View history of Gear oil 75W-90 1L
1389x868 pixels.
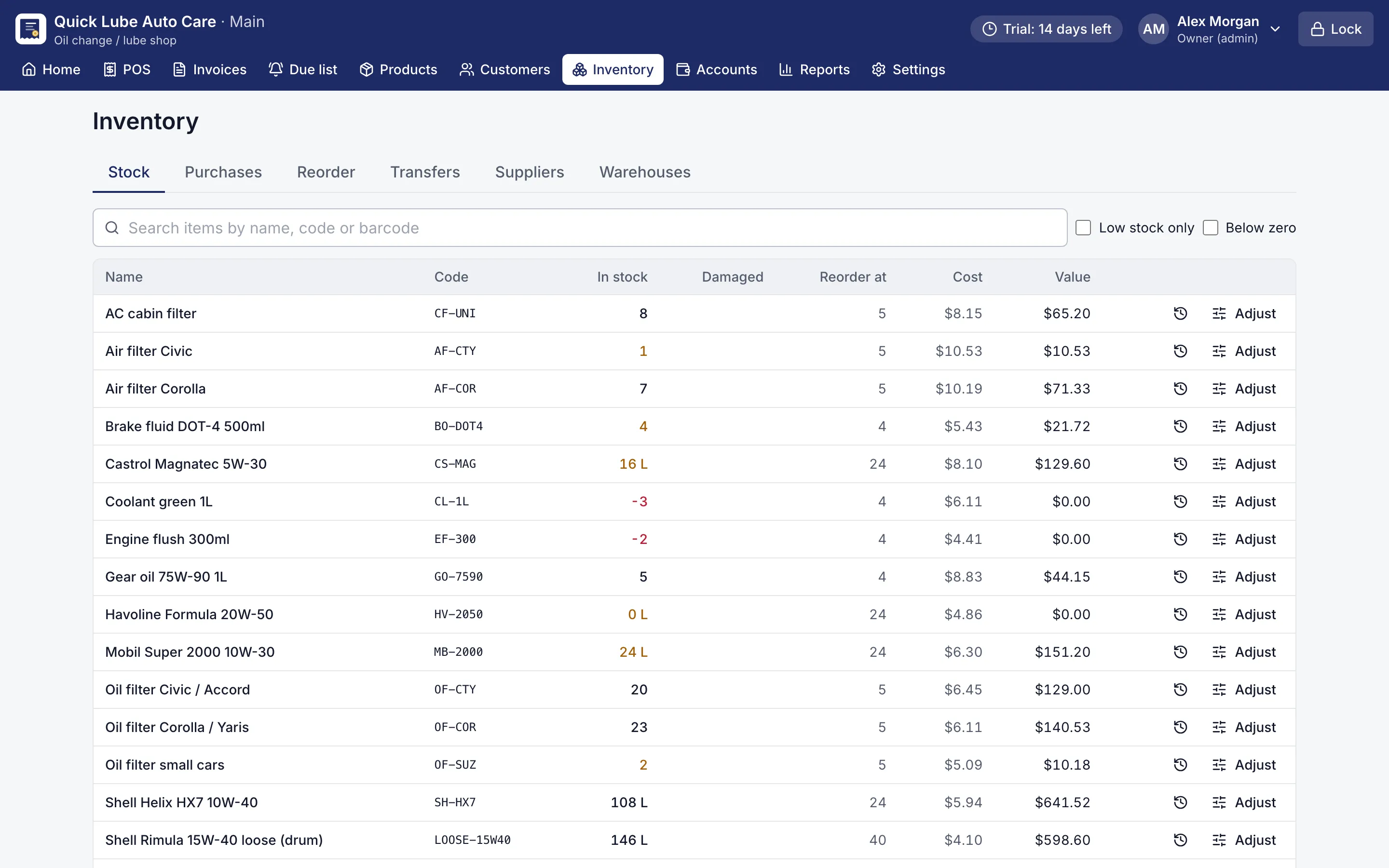pos(1180,576)
